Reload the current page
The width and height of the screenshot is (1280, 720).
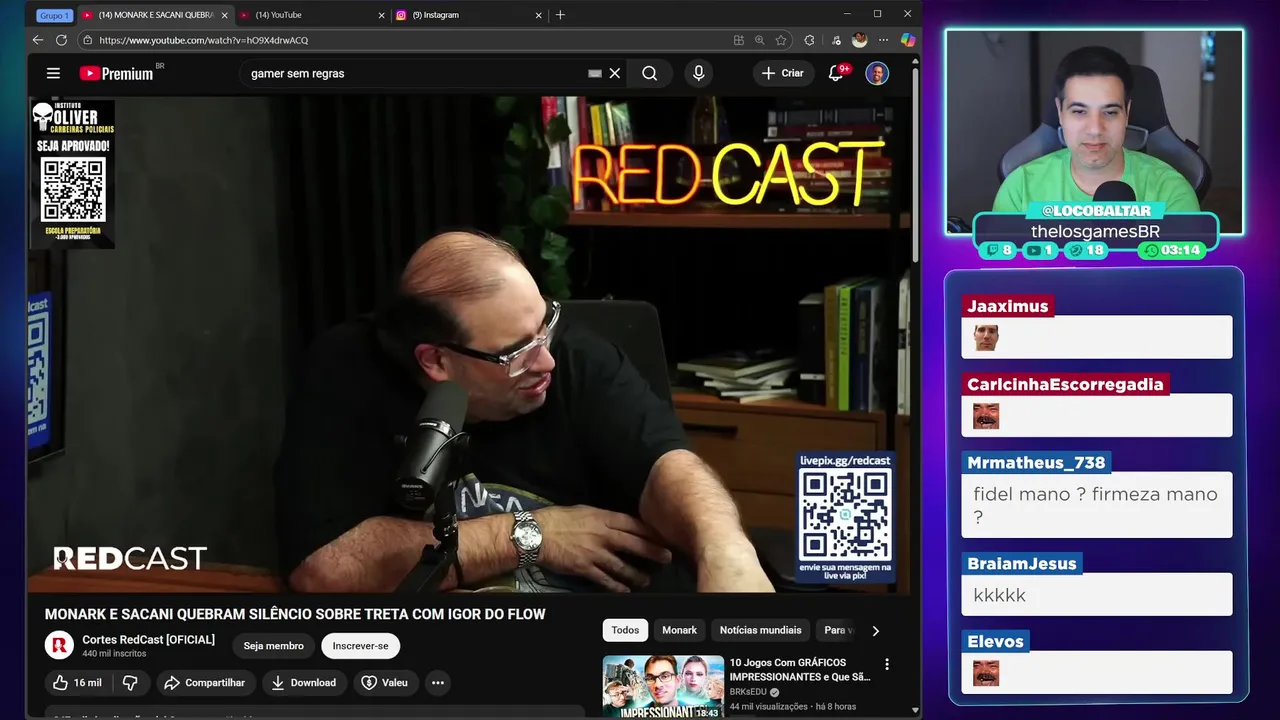[x=62, y=40]
